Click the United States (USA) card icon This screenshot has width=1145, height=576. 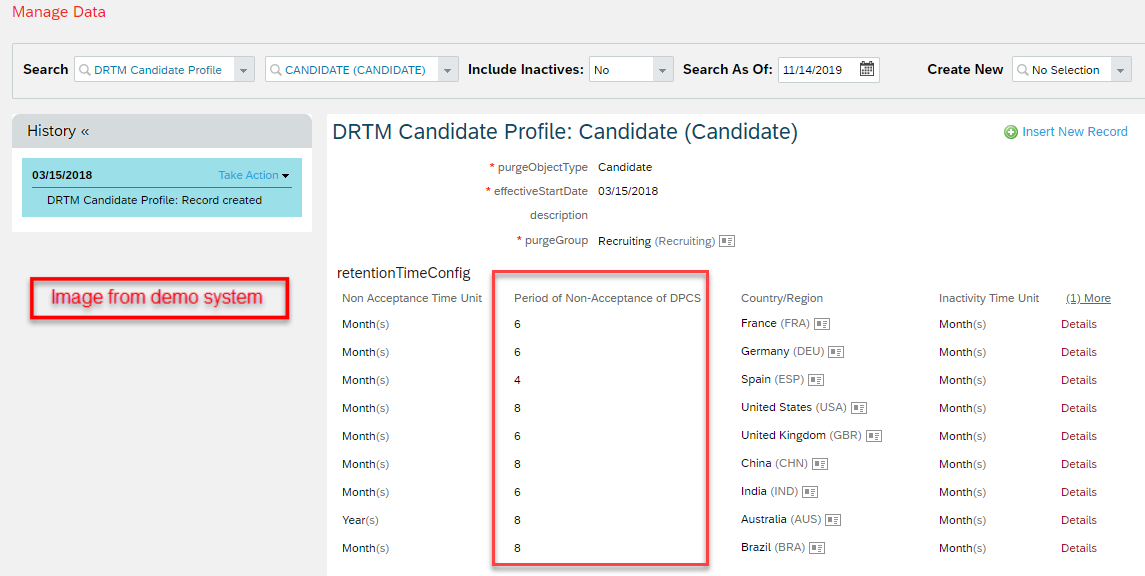pos(859,408)
